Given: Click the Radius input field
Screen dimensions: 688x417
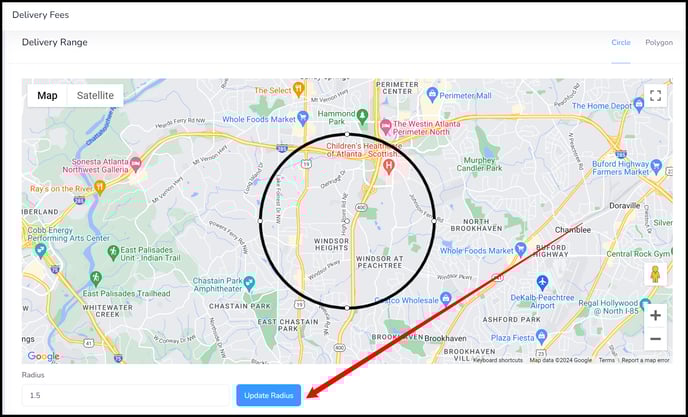Looking at the screenshot, I should coord(125,395).
